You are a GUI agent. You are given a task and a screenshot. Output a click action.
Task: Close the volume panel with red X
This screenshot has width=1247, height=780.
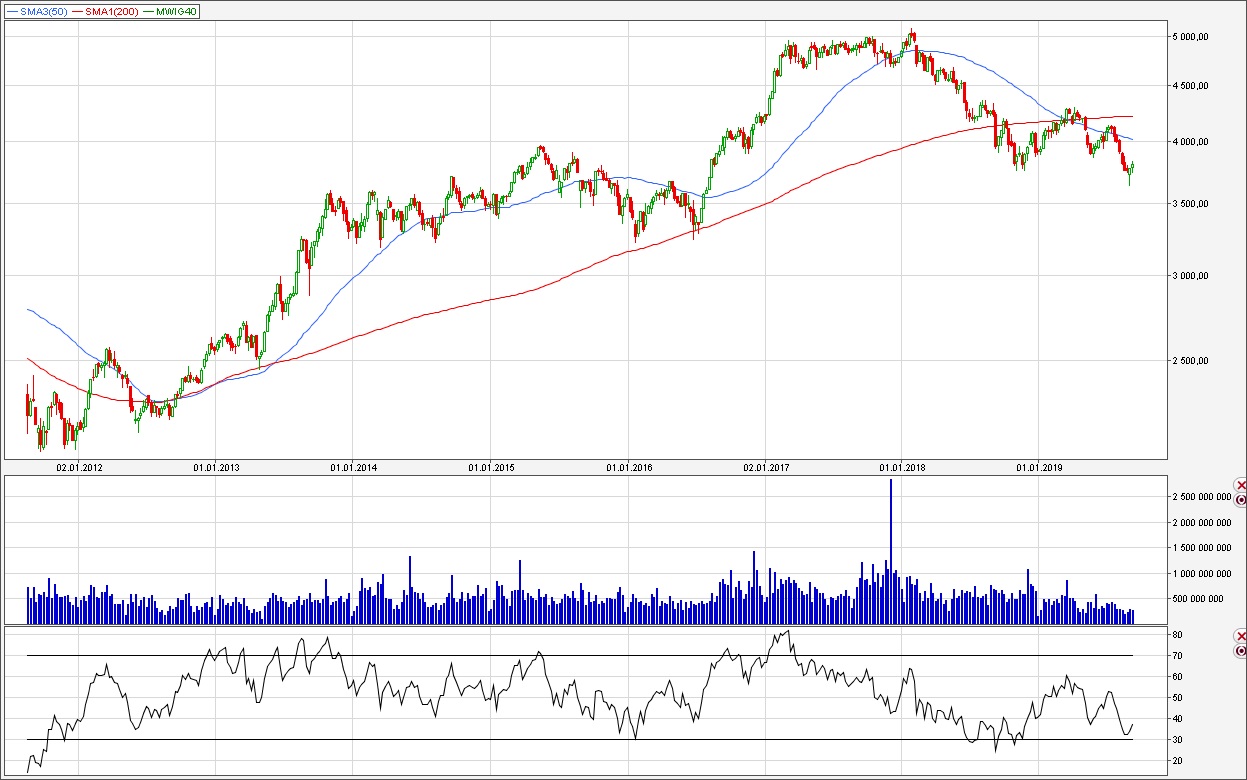pyautogui.click(x=1241, y=485)
